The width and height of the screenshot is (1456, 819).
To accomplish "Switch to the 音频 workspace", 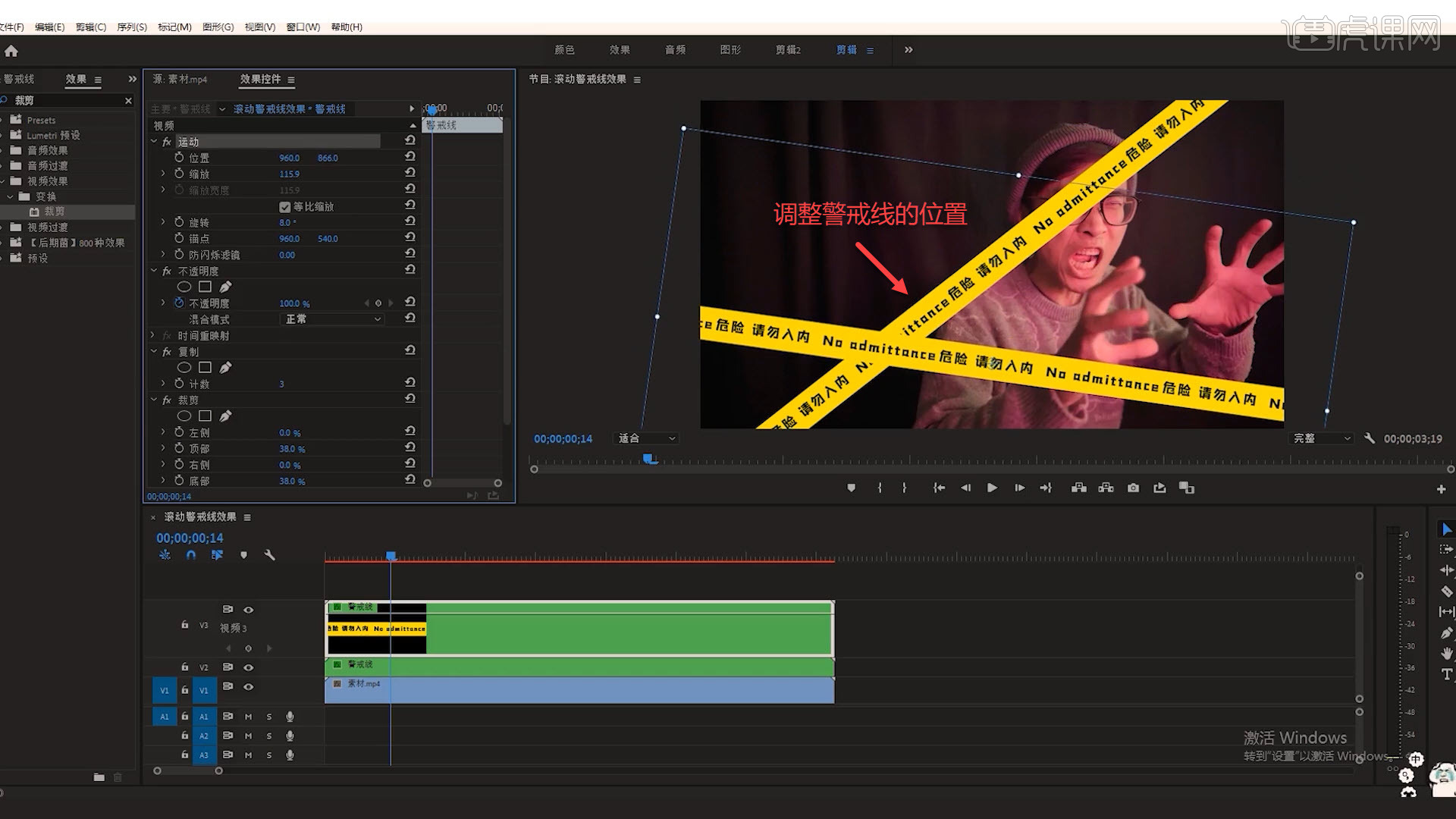I will 675,50.
